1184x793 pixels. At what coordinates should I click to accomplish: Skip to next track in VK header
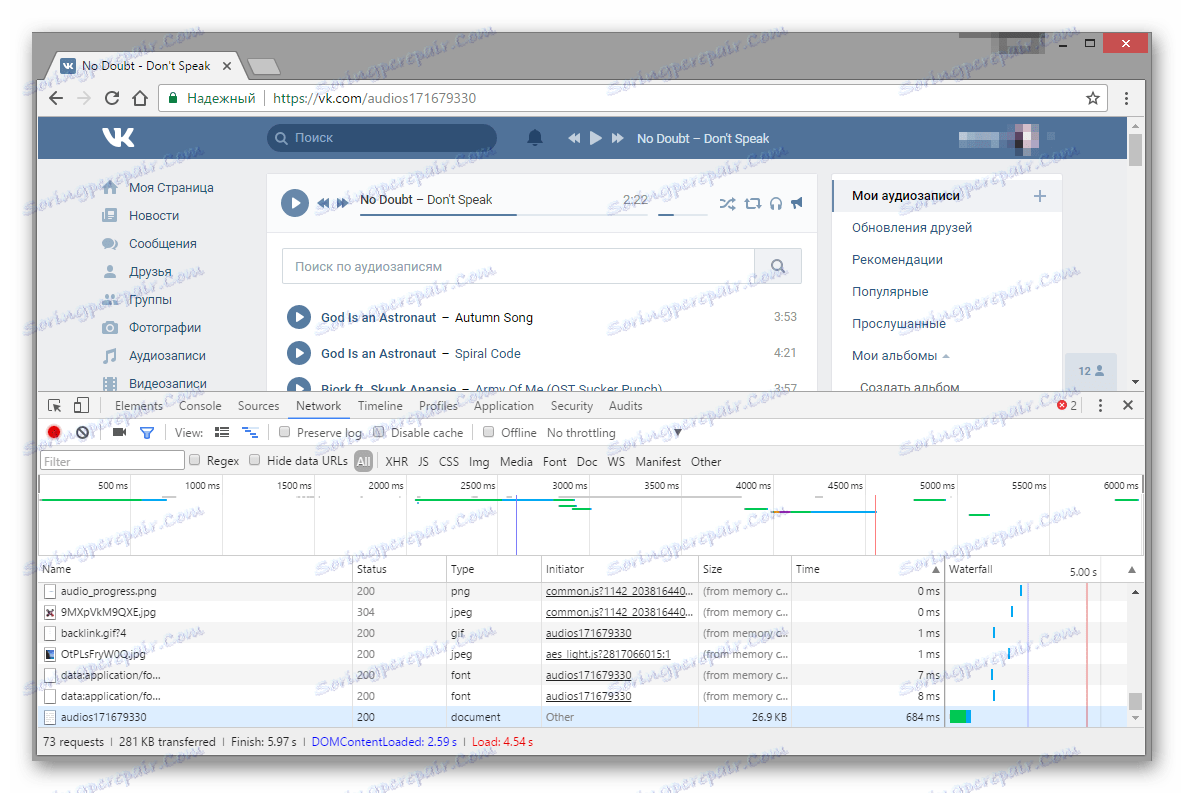(618, 138)
